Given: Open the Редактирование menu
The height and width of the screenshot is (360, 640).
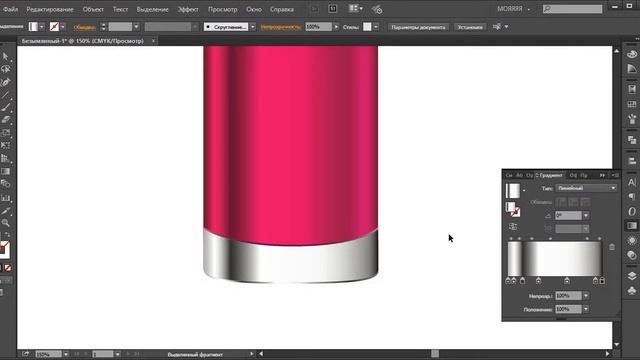Looking at the screenshot, I should click(50, 9).
